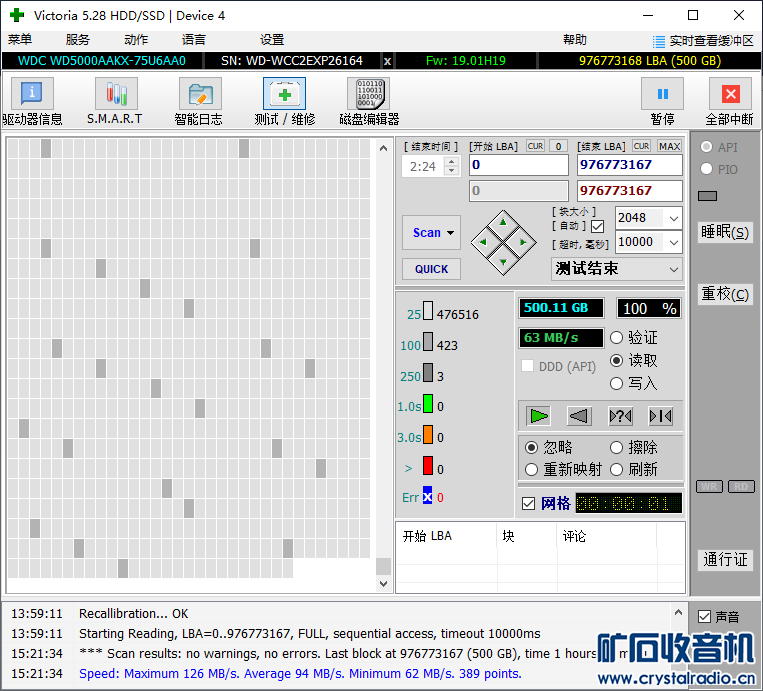Click the green cross app icon
The width and height of the screenshot is (763, 691).
click(x=17, y=15)
